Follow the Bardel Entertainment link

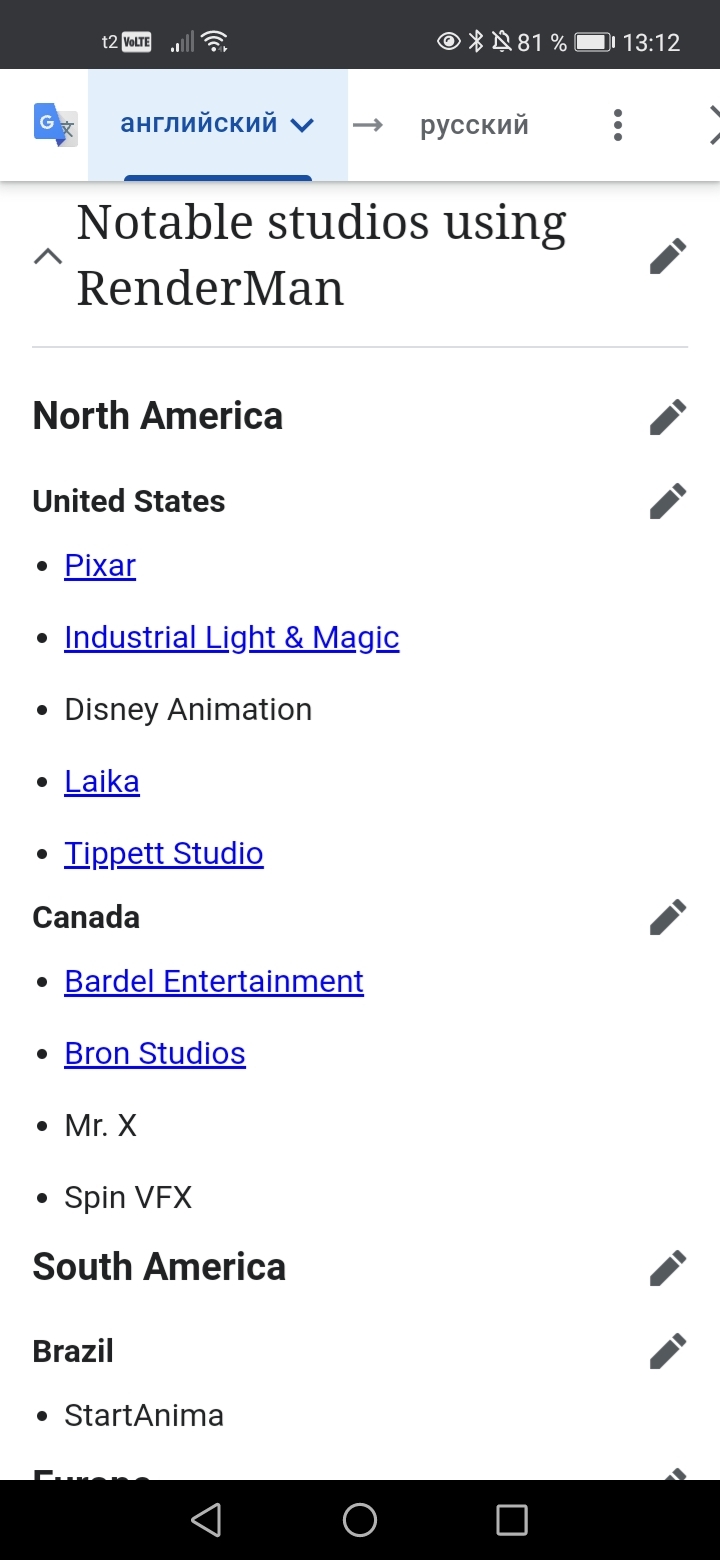214,982
